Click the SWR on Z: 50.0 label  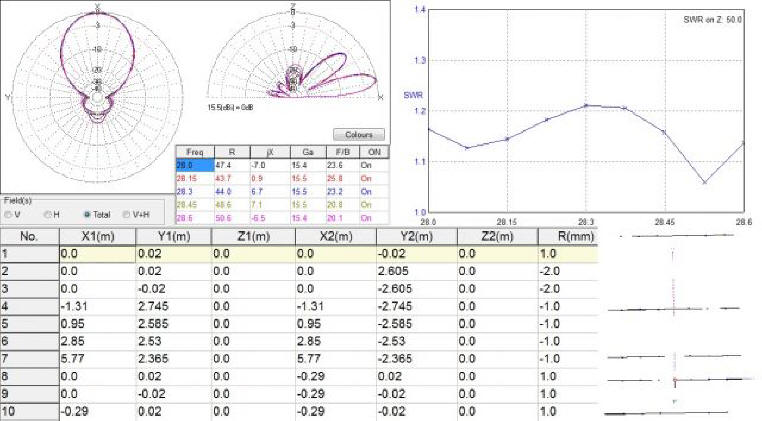tap(712, 20)
